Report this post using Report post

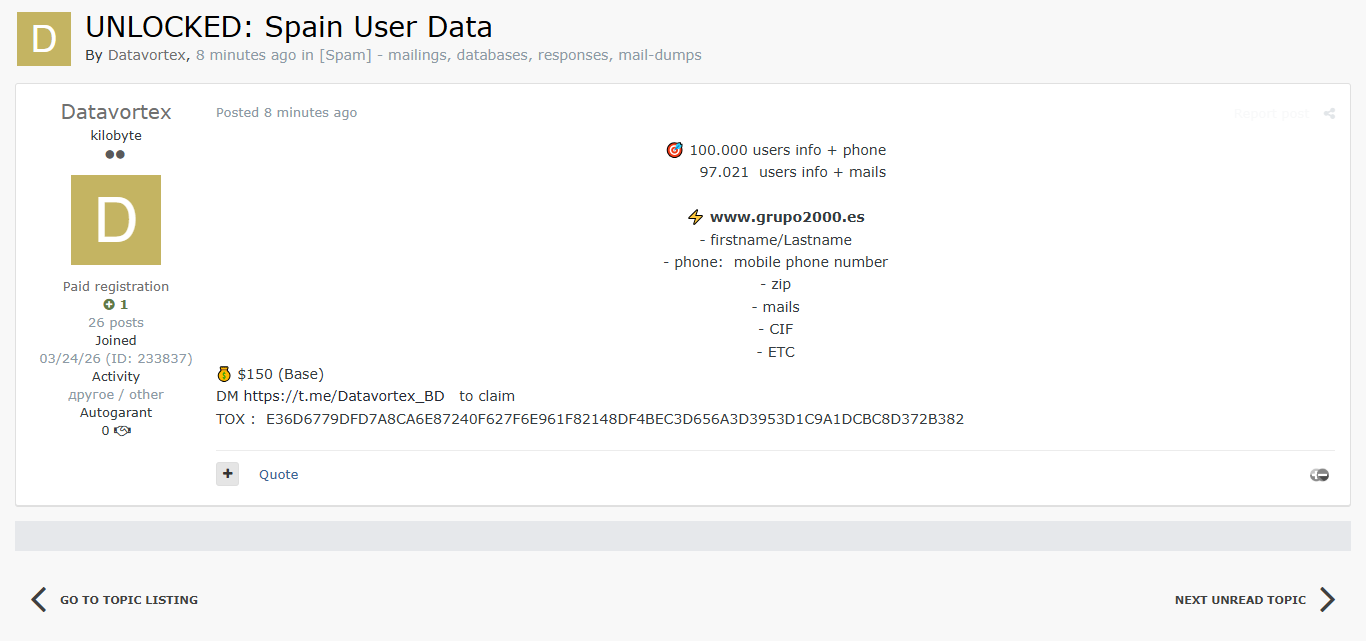coord(1271,114)
